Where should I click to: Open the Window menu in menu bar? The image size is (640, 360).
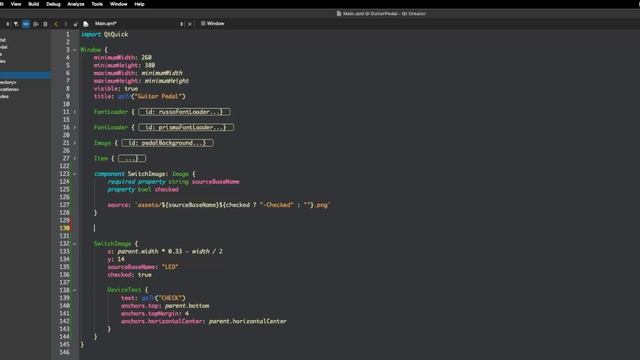[119, 4]
